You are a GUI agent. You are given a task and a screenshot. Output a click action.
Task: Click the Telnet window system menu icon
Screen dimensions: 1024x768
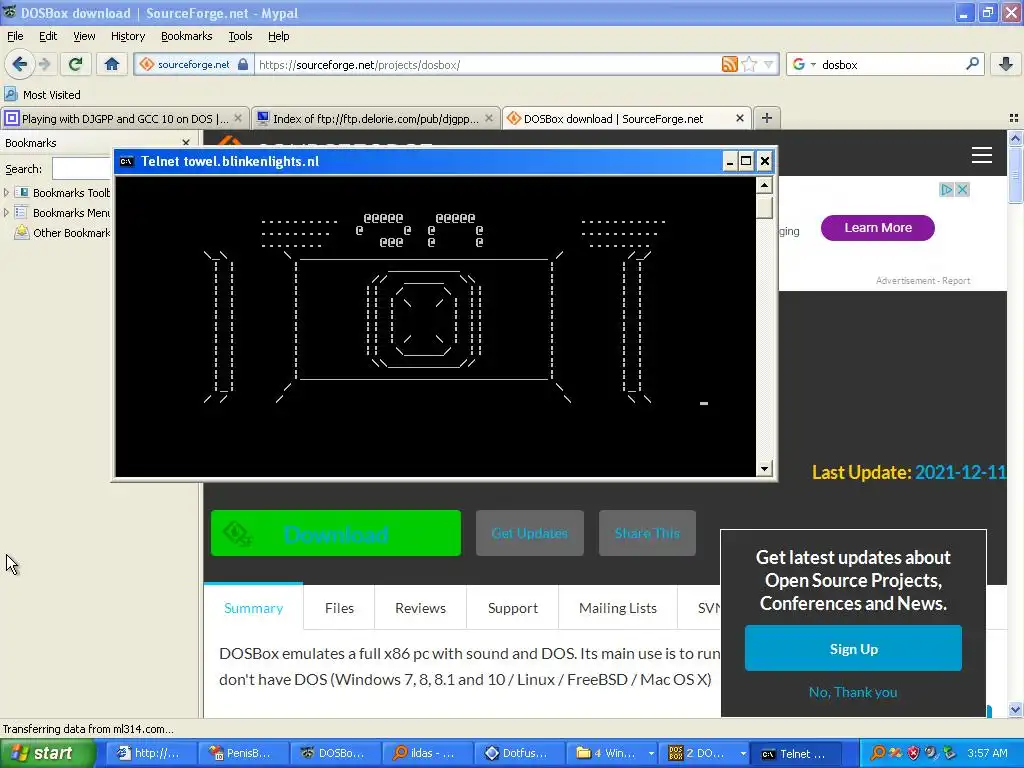(x=127, y=161)
